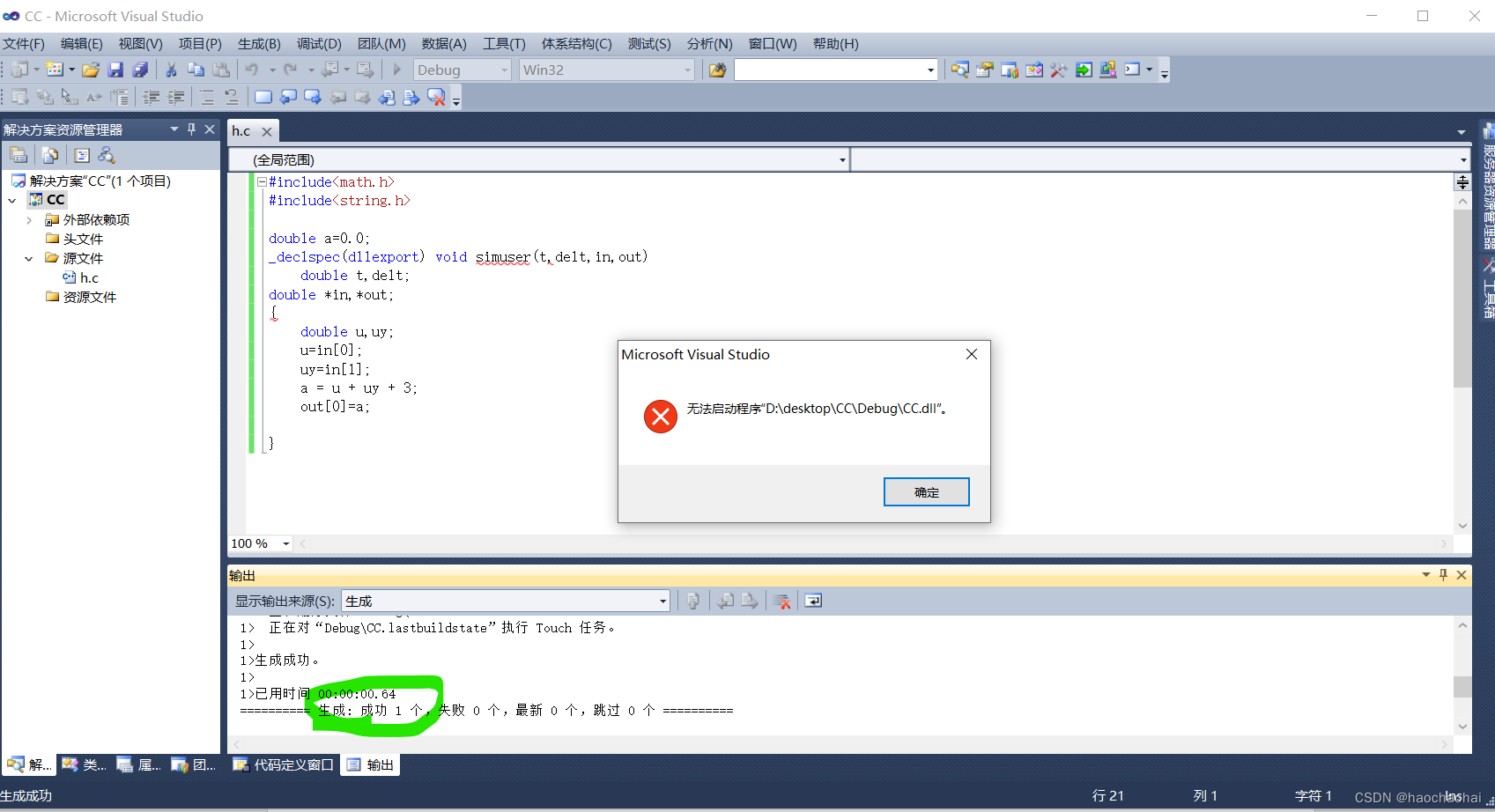Viewport: 1495px width, 812px height.
Task: Click the Decrease Indent toolbar icon
Action: click(152, 97)
